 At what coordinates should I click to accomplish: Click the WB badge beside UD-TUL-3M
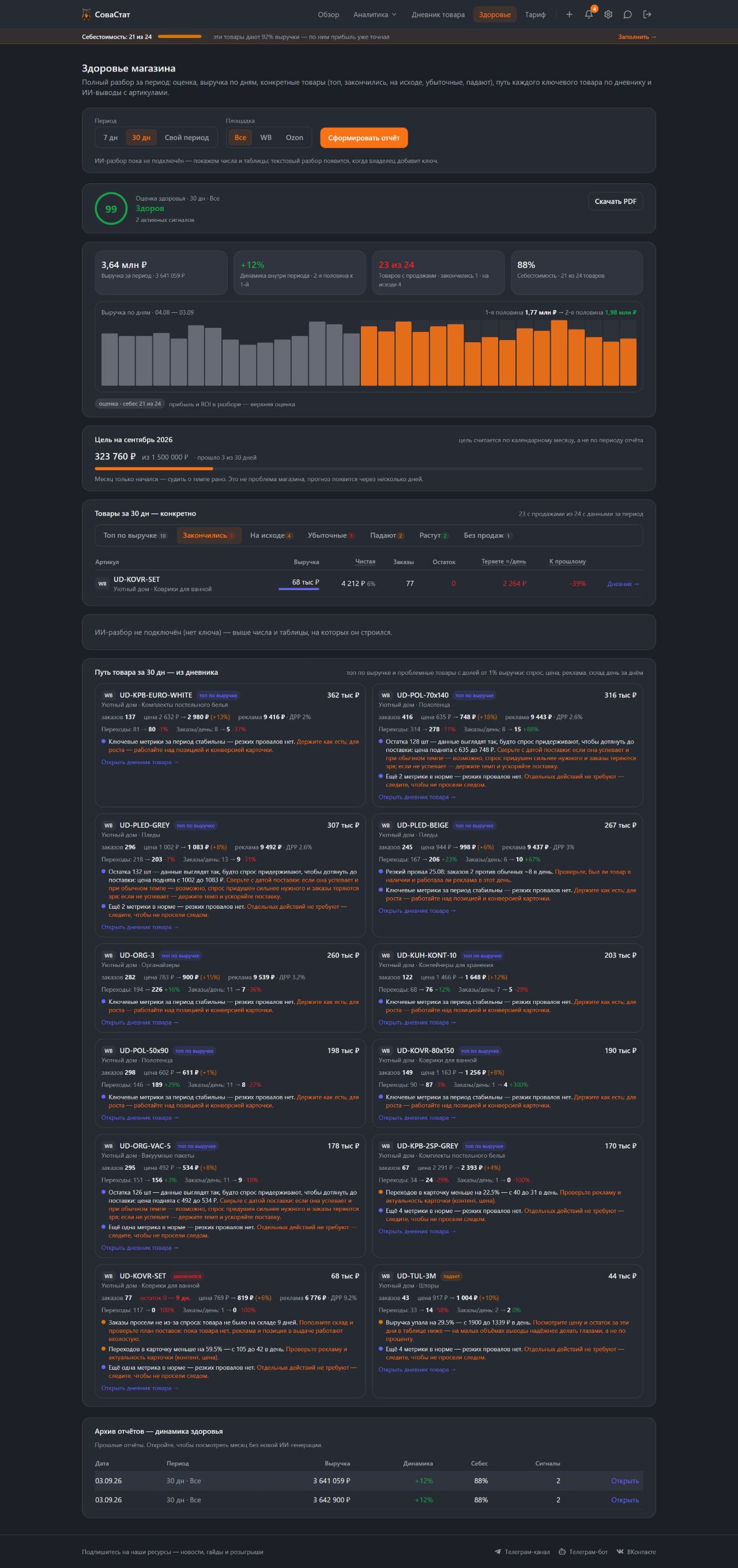point(386,1276)
